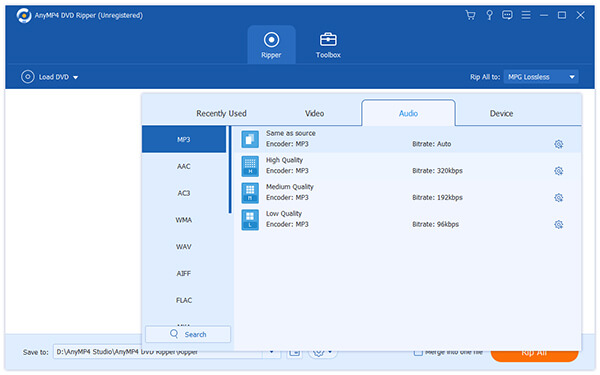Open the hamburger menu icon
This screenshot has width=600, height=375.
tap(526, 15)
